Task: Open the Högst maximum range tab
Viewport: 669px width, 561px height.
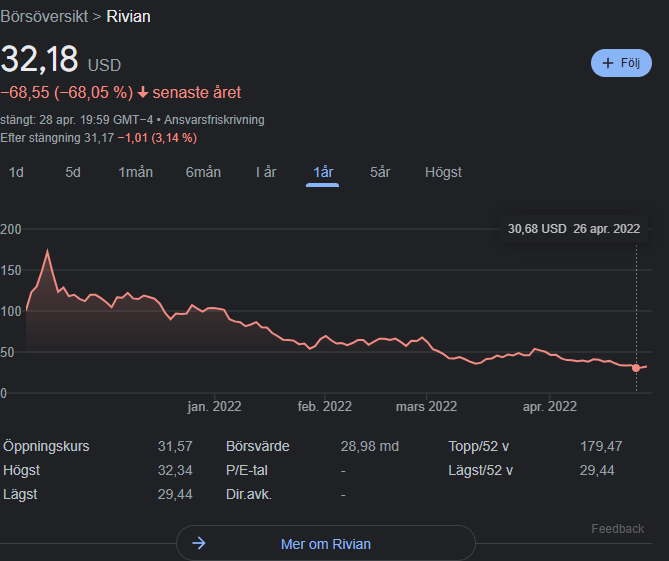Action: pos(443,172)
